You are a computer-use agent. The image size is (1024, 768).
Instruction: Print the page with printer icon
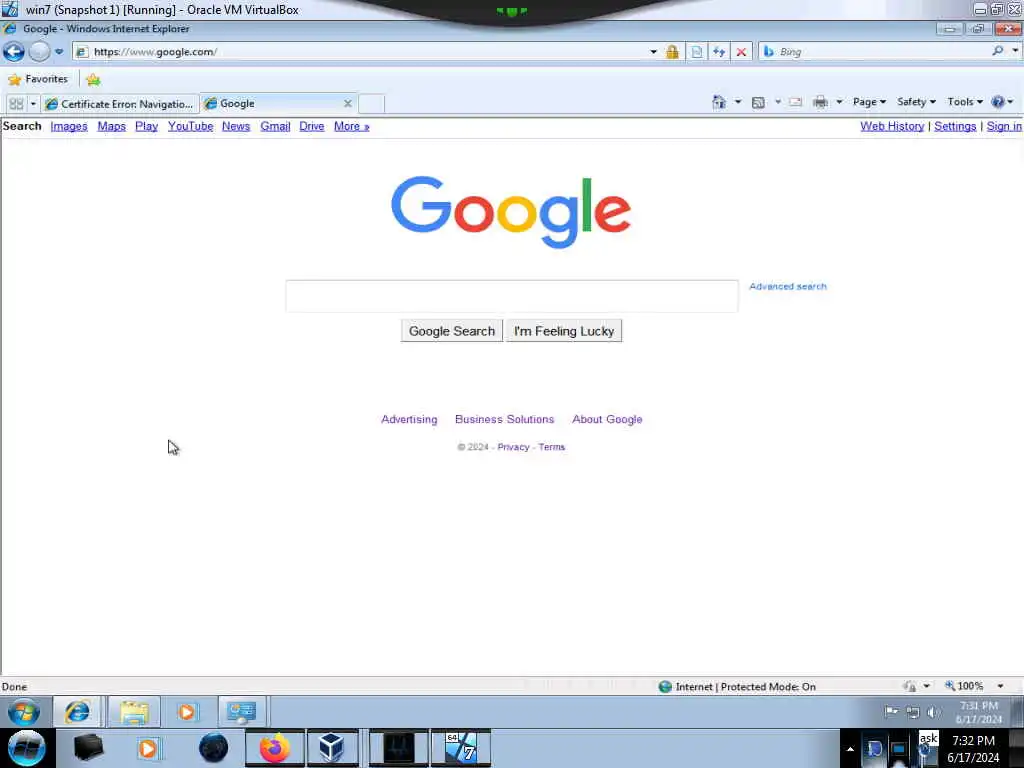click(820, 102)
